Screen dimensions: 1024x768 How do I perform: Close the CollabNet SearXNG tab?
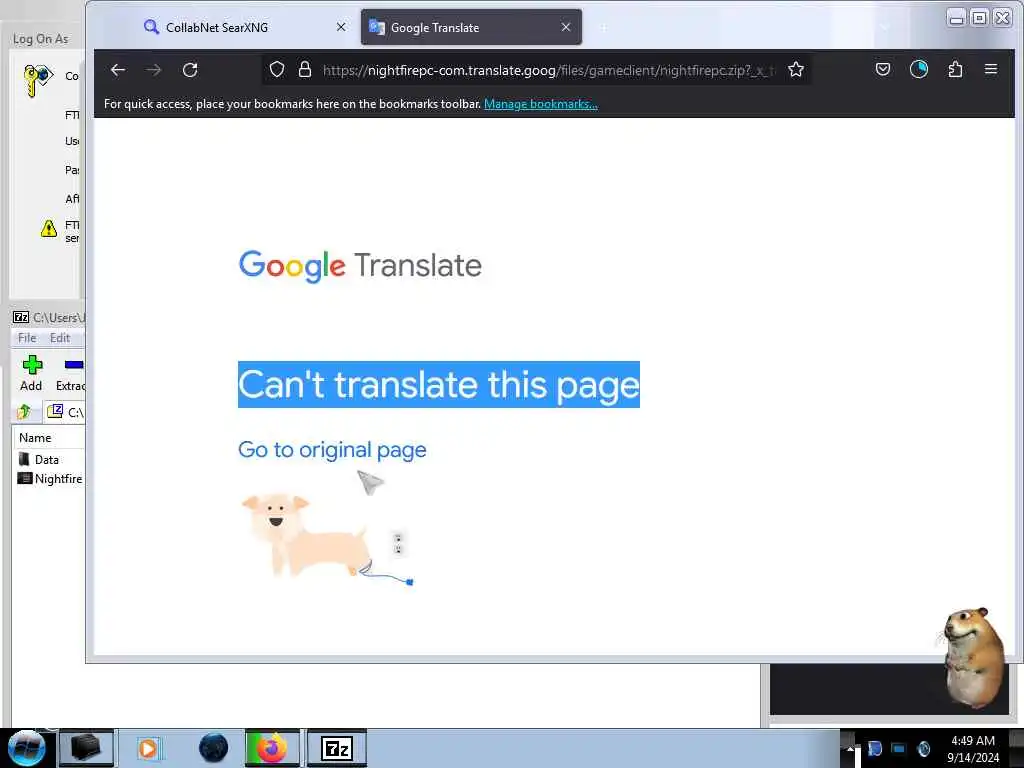(x=341, y=27)
